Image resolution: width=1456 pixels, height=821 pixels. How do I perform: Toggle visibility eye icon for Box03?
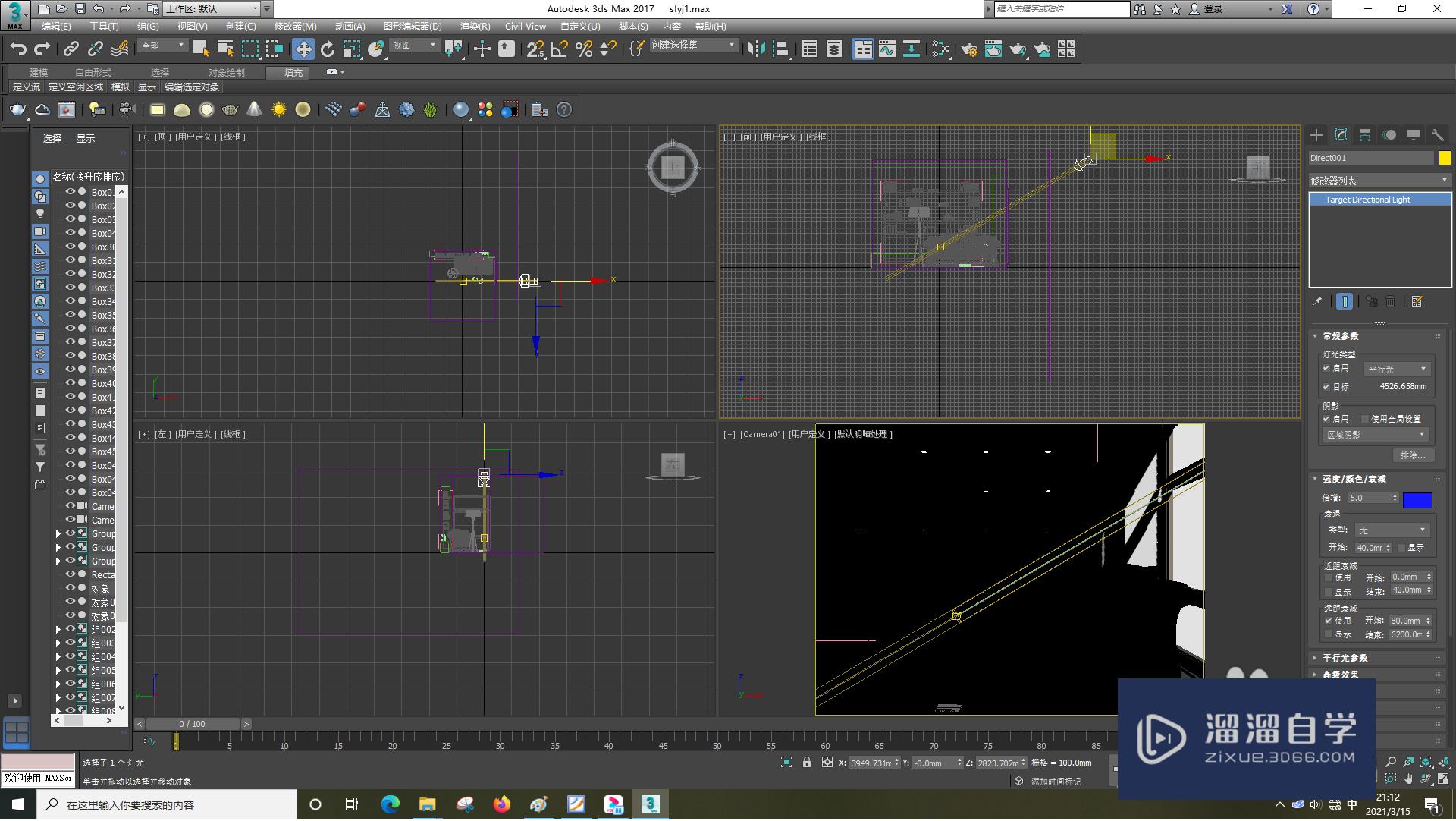(69, 219)
